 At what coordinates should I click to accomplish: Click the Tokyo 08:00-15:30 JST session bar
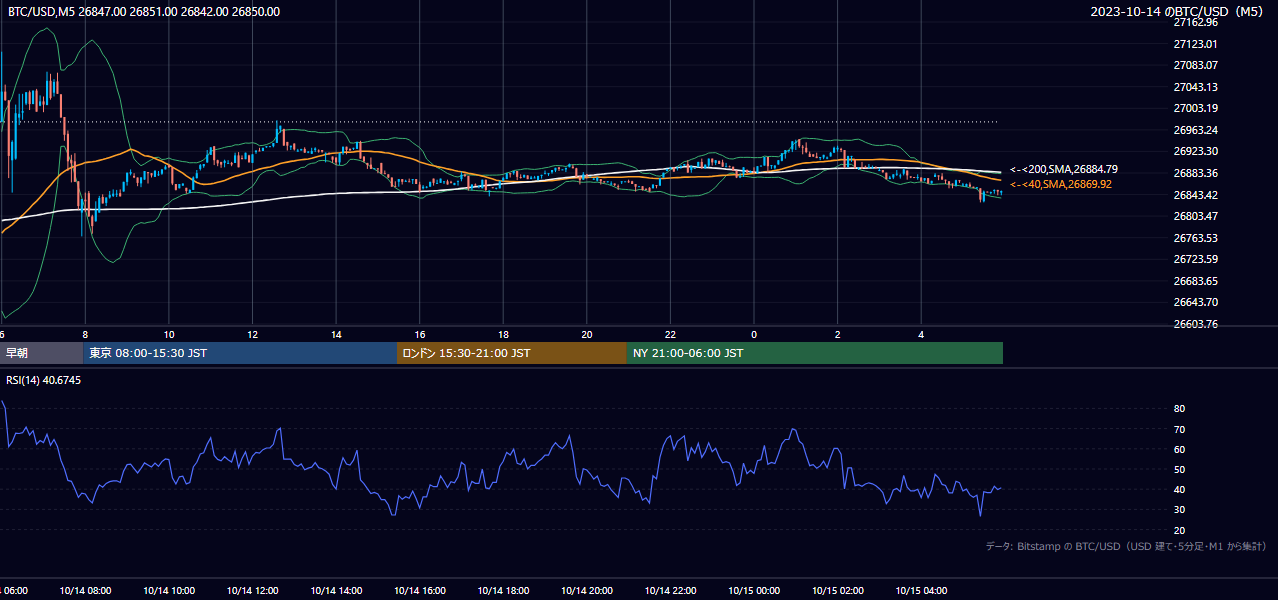240,353
